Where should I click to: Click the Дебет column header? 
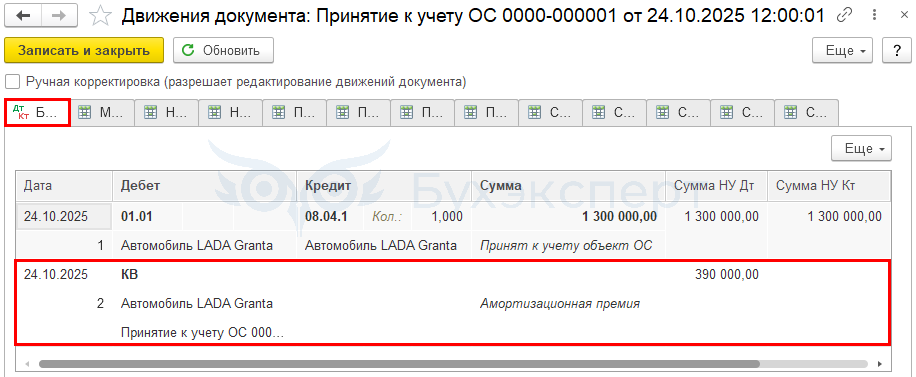204,186
